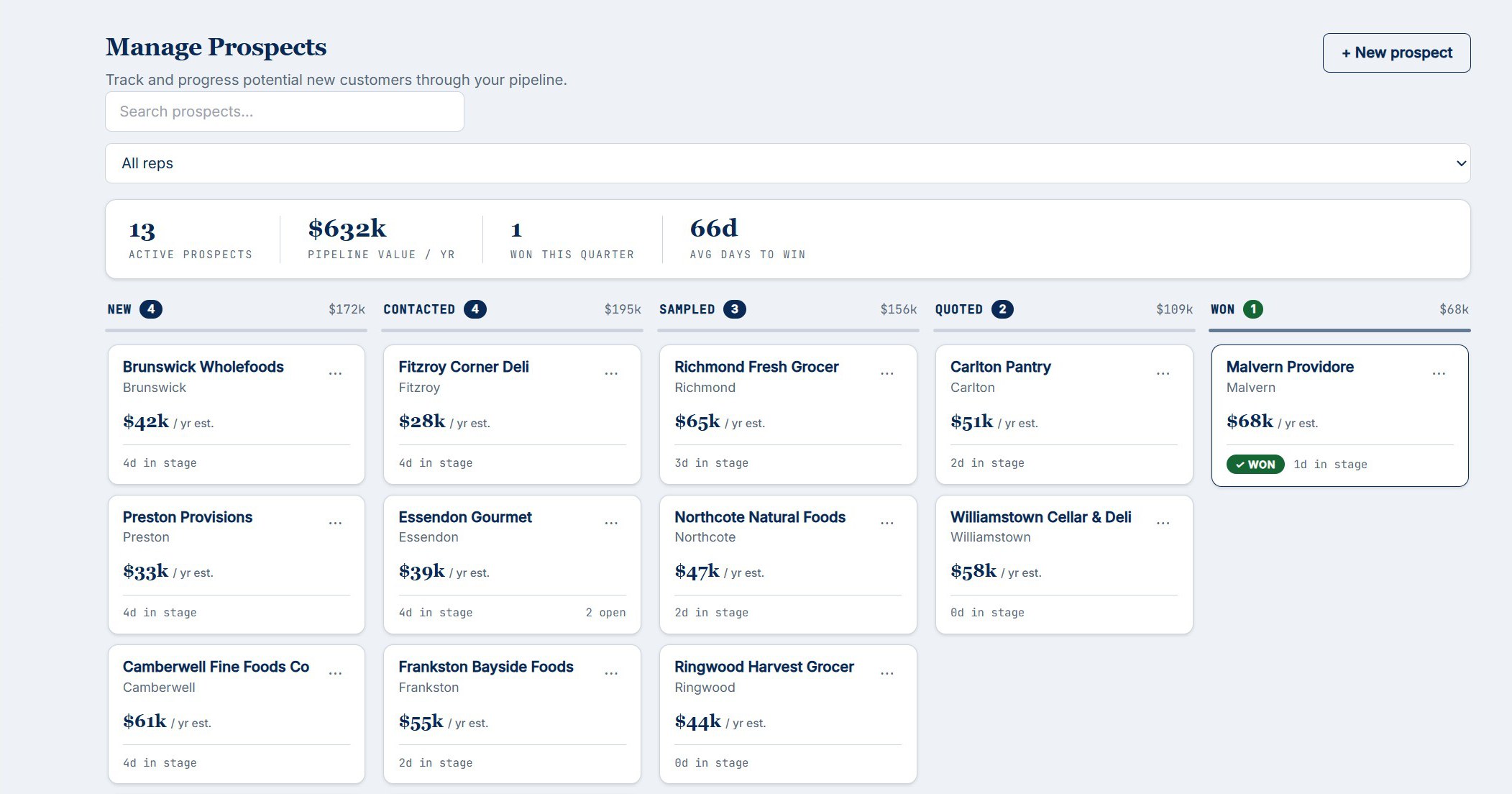Click '0d in stage' on Ringwood Harvest Grocer
Image resolution: width=1512 pixels, height=794 pixels.
(712, 763)
